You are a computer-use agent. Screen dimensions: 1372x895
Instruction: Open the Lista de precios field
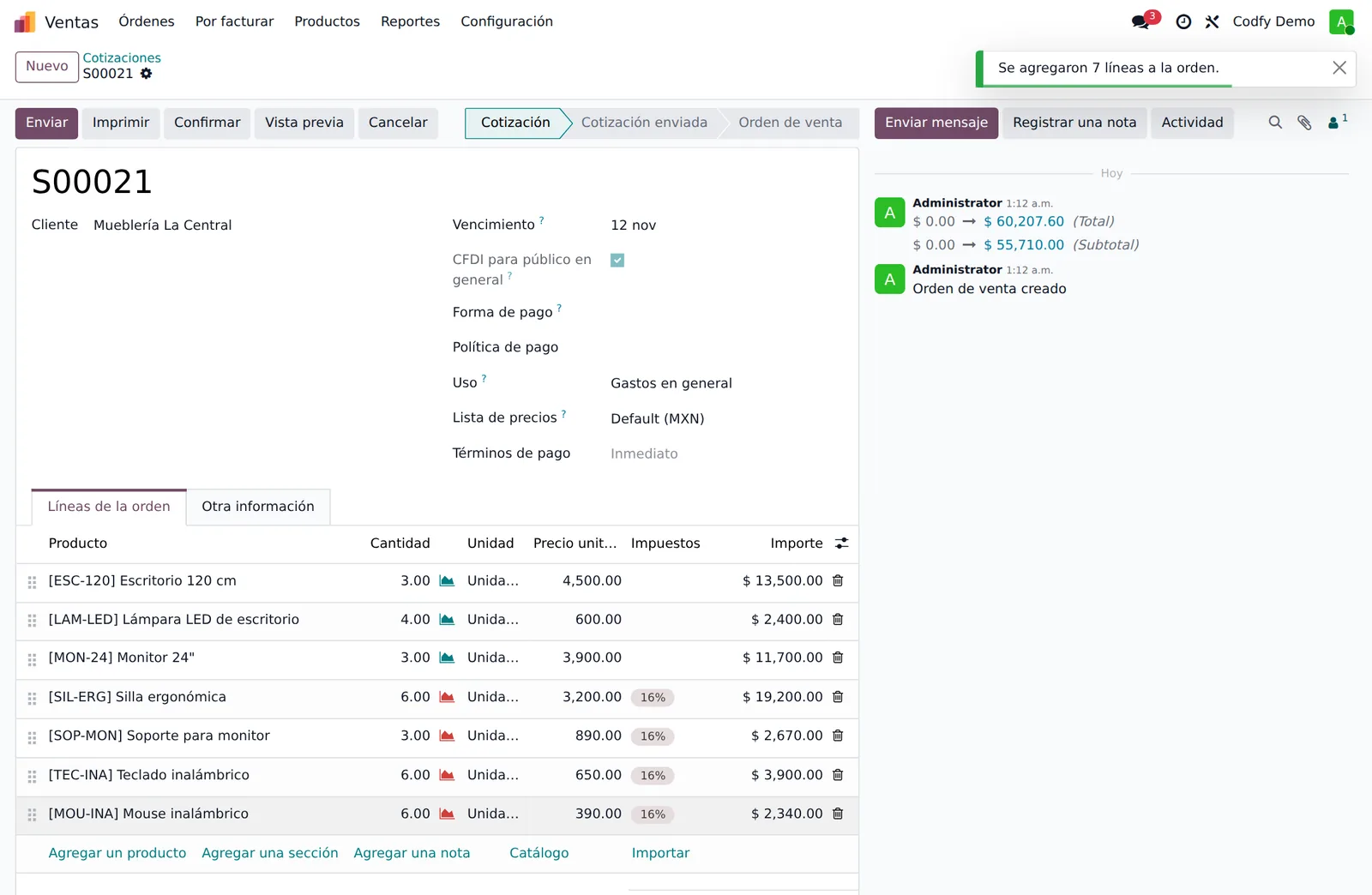[x=725, y=418]
